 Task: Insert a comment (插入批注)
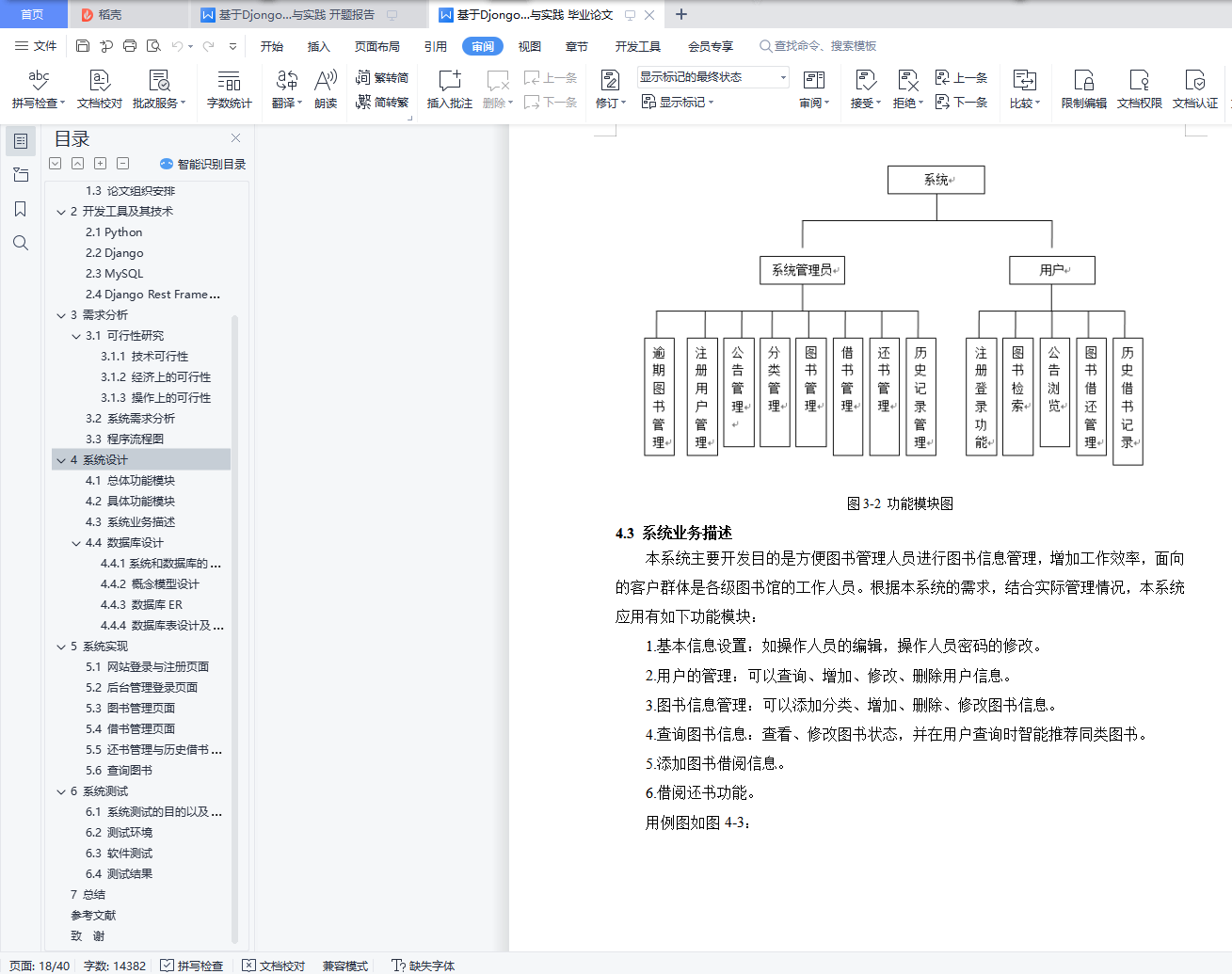(450, 89)
